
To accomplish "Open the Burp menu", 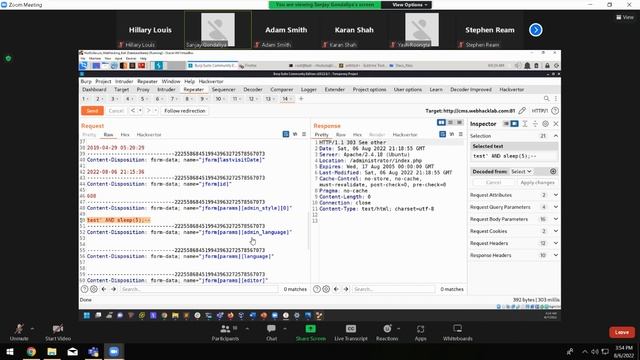I will tap(86, 81).
